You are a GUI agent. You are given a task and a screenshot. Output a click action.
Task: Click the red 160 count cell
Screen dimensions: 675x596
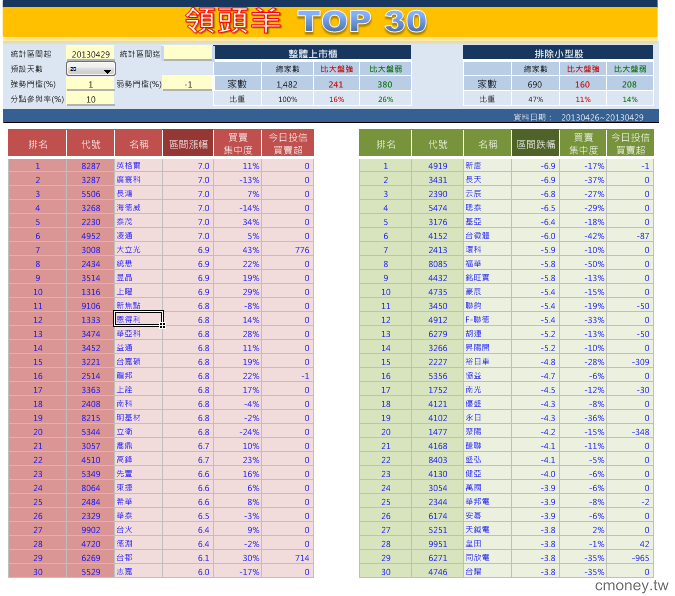(582, 84)
